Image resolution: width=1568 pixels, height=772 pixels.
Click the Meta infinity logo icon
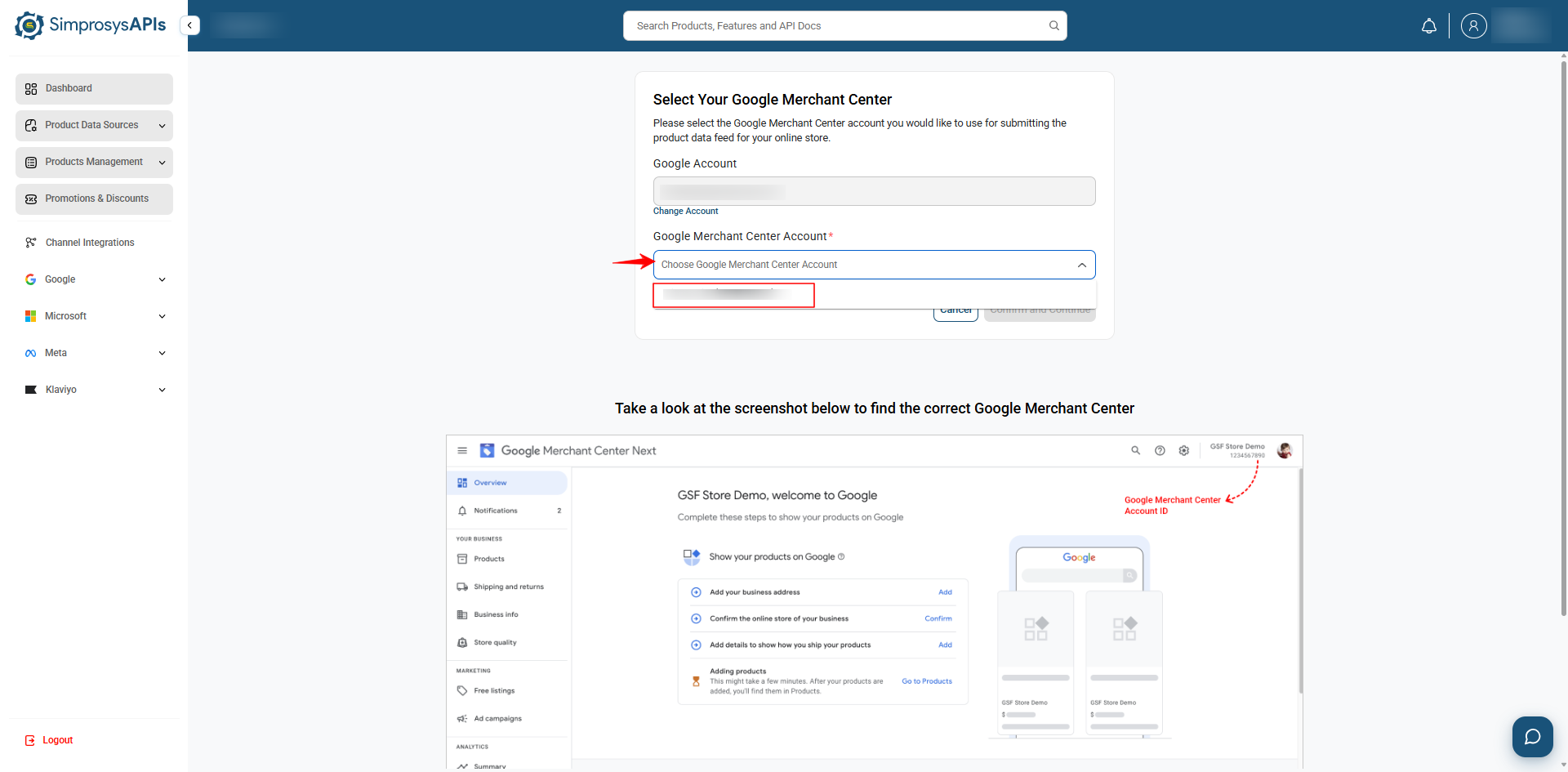[x=31, y=353]
